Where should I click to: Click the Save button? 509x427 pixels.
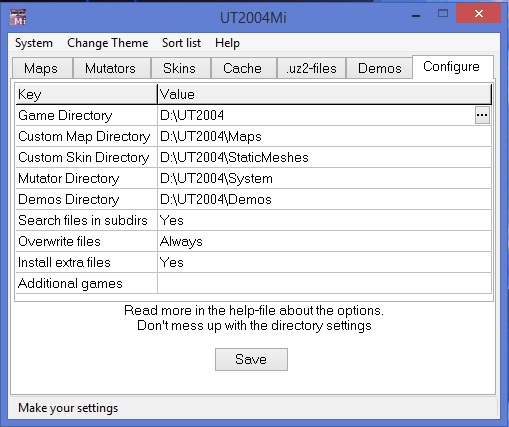[251, 359]
